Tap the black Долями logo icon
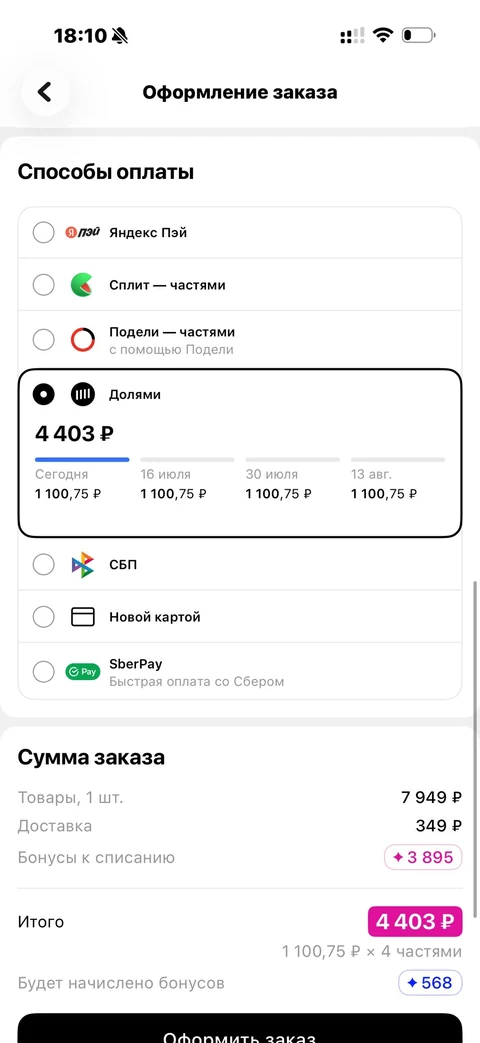The height and width of the screenshot is (1043, 480). pyautogui.click(x=82, y=394)
